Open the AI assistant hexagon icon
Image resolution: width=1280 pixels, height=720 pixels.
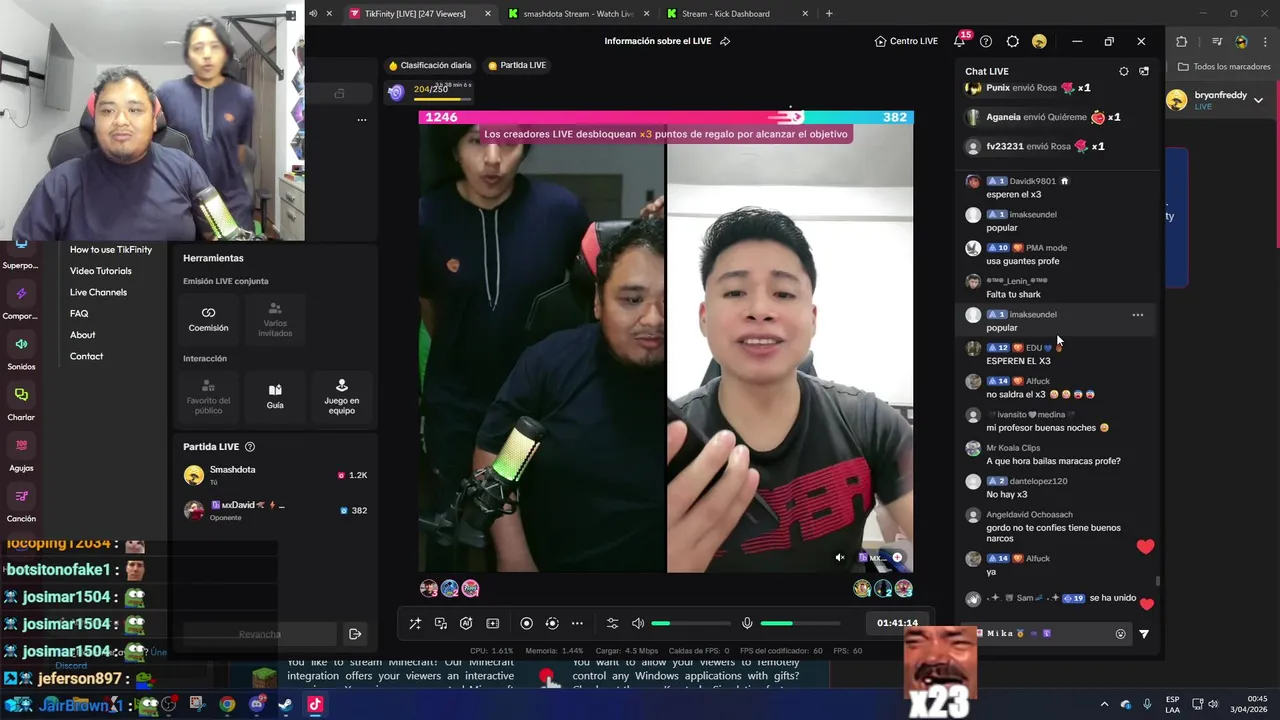[466, 623]
